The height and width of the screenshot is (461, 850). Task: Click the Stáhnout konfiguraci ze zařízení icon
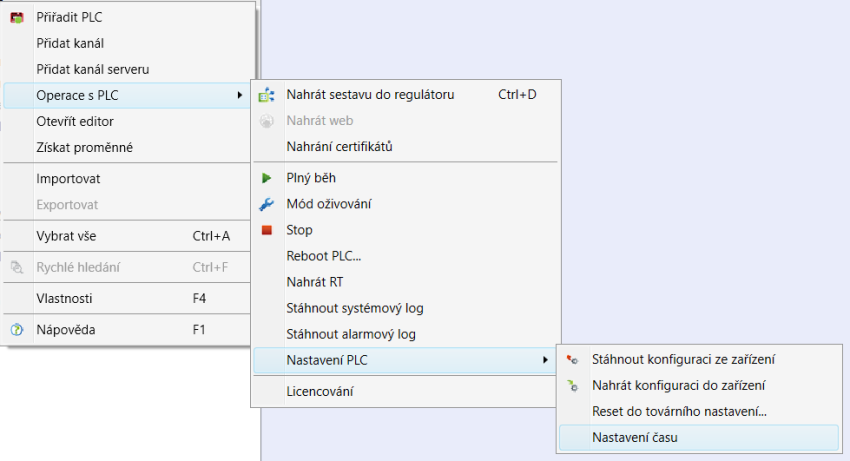coord(572,360)
